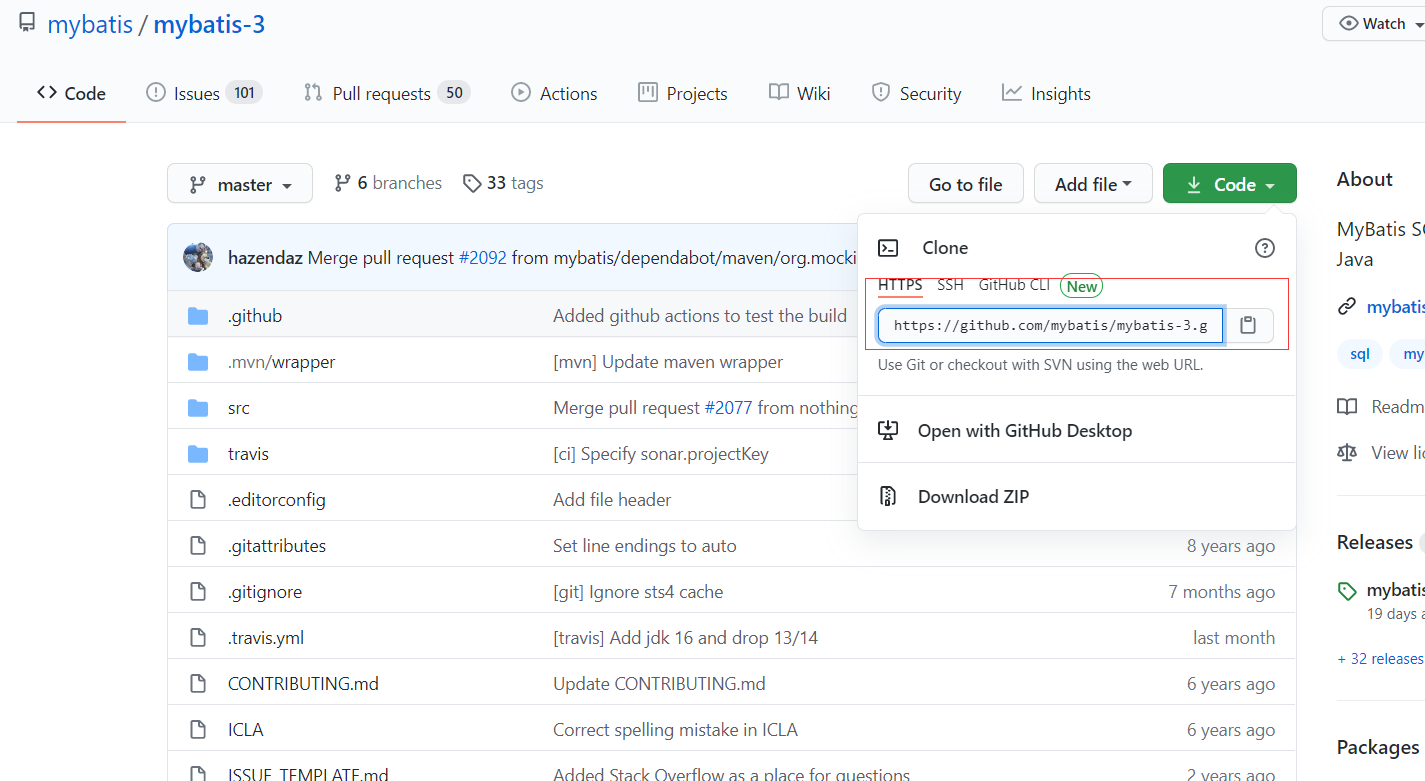The image size is (1425, 781).
Task: Open the + 32 releases link
Action: pyautogui.click(x=1380, y=659)
